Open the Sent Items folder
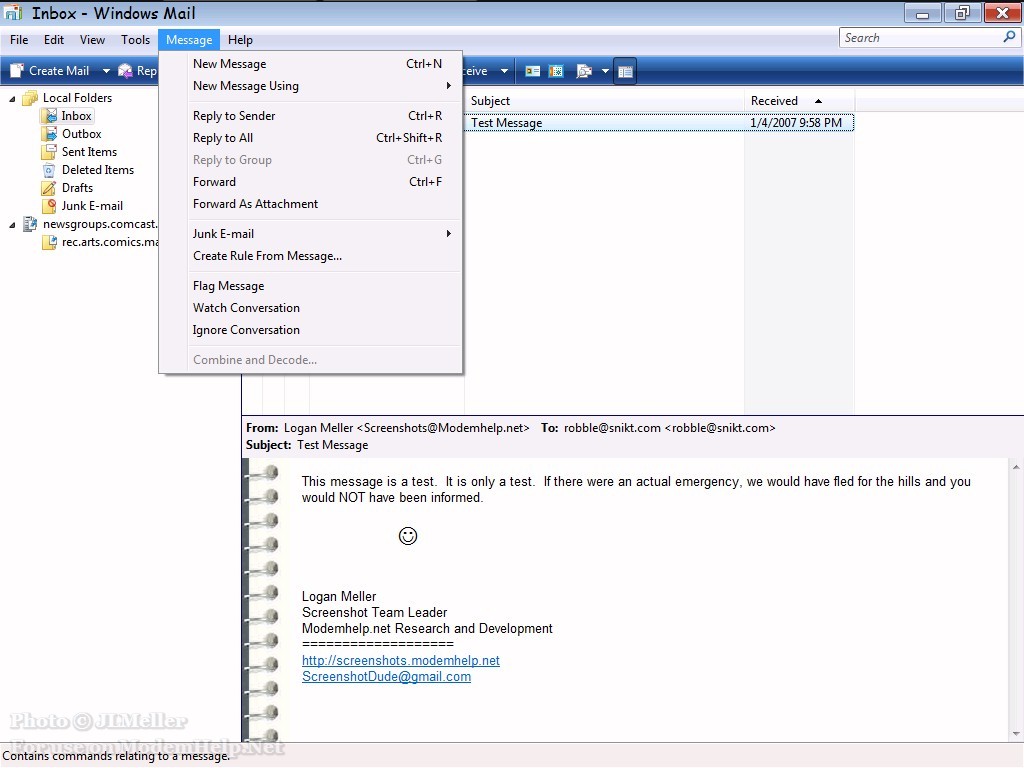Screen dimensions: 1024x768 (x=89, y=152)
